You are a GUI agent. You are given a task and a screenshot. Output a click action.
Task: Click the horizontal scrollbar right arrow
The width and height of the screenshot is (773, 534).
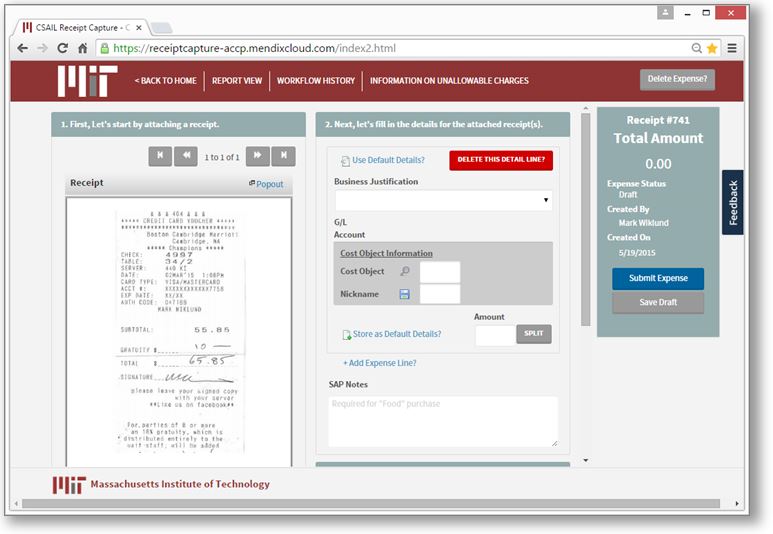tap(737, 503)
